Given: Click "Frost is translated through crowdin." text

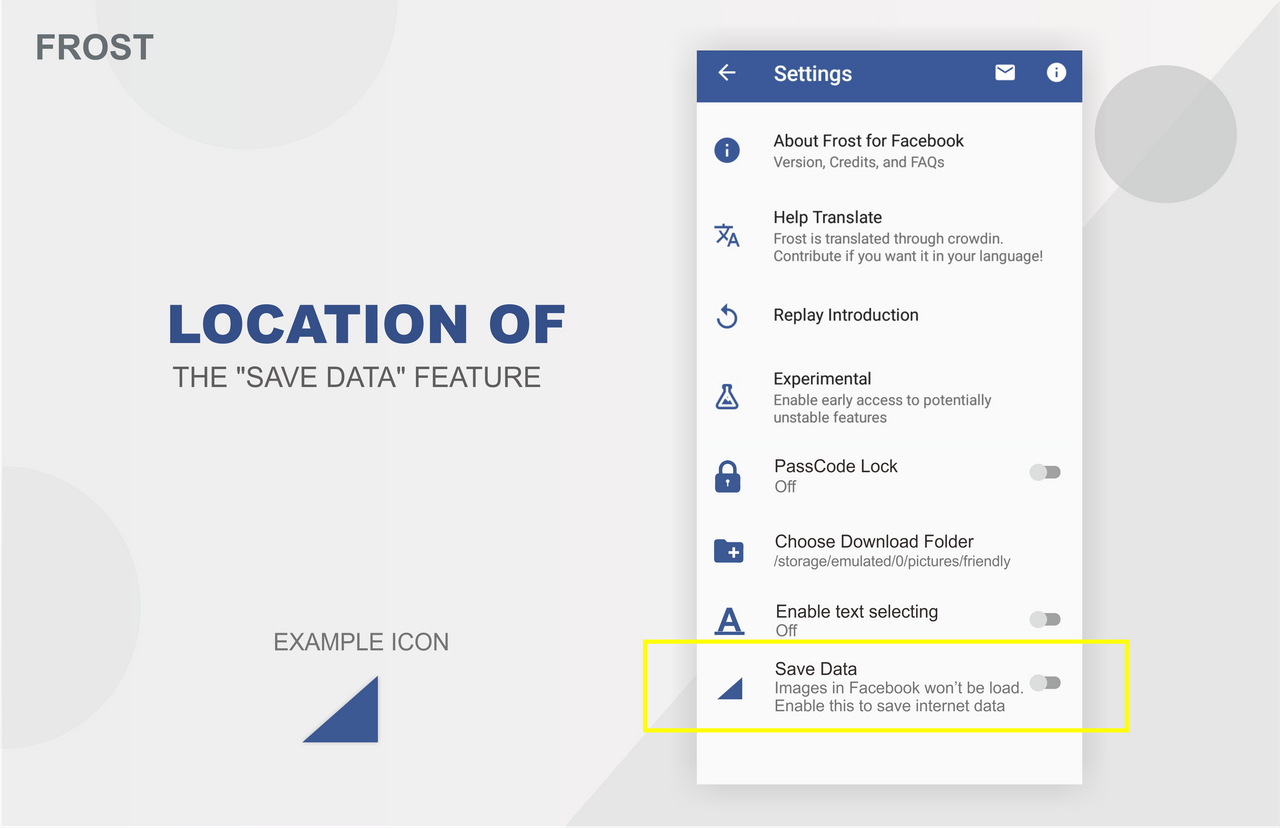Looking at the screenshot, I should (x=888, y=239).
